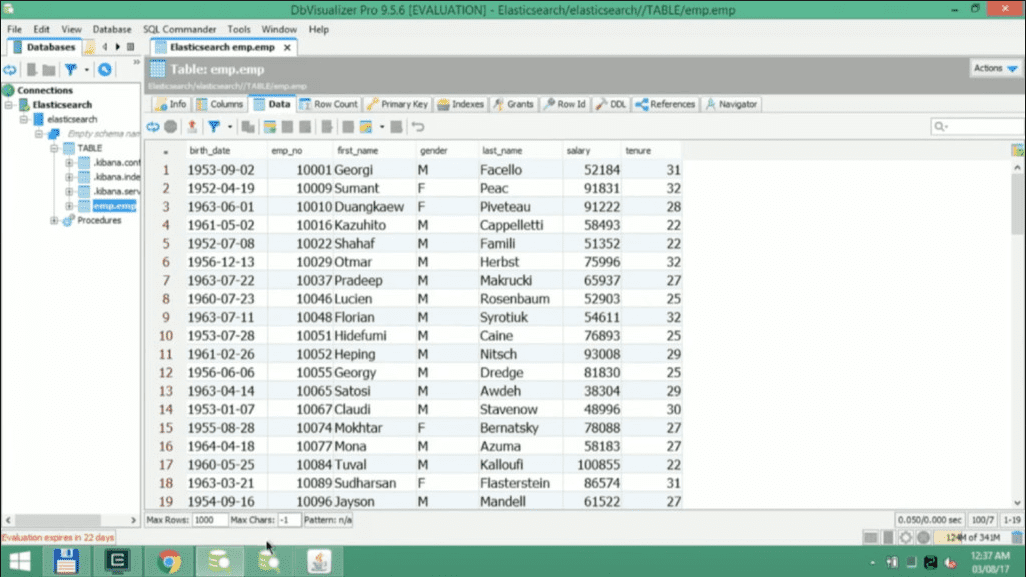
Task: Expand the Procedures tree node
Action: click(54, 220)
